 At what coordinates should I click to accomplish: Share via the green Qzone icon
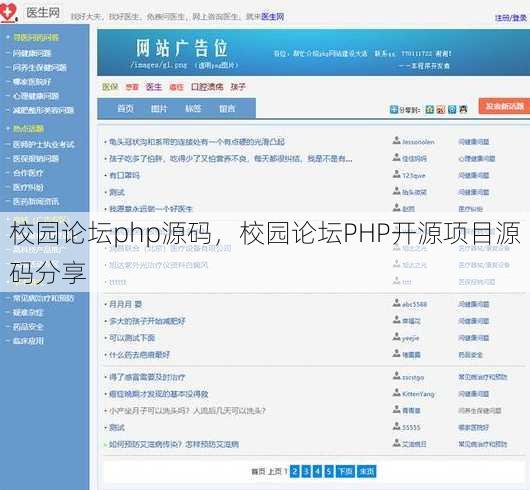[x=429, y=109]
